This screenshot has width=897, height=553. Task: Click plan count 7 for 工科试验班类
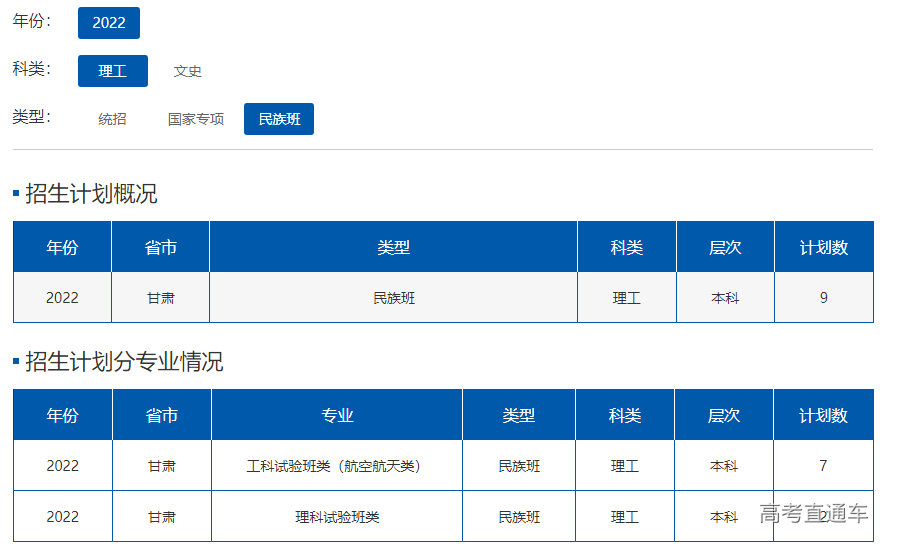tap(823, 466)
